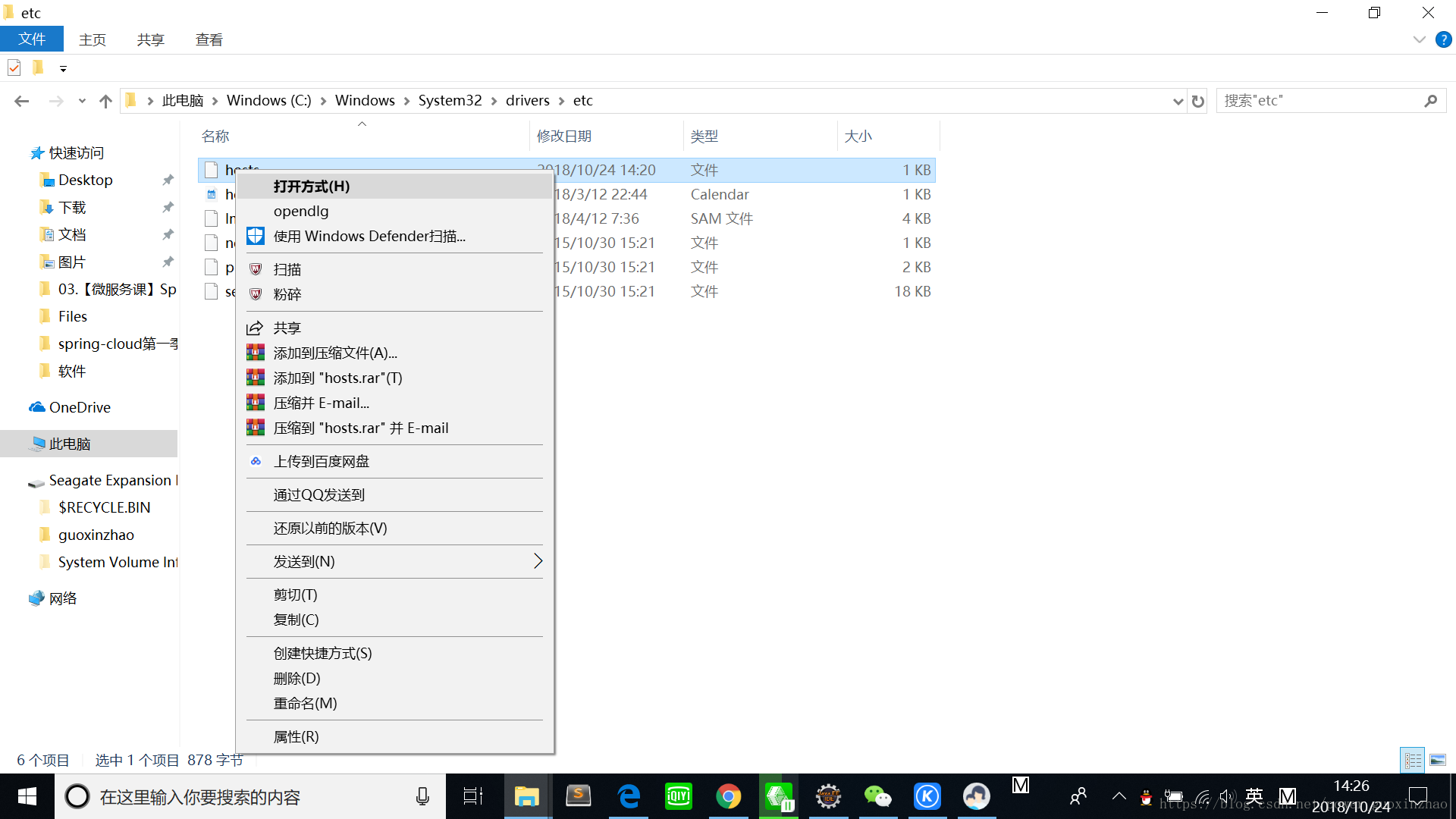Open guoxinzhao folder in sidebar

click(96, 535)
